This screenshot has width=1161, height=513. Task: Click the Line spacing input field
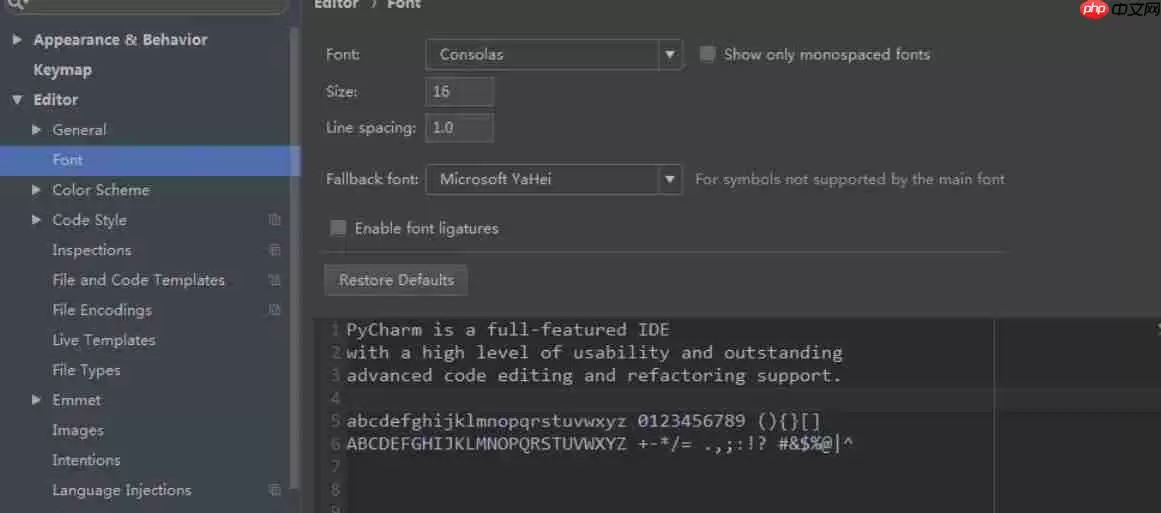[459, 128]
